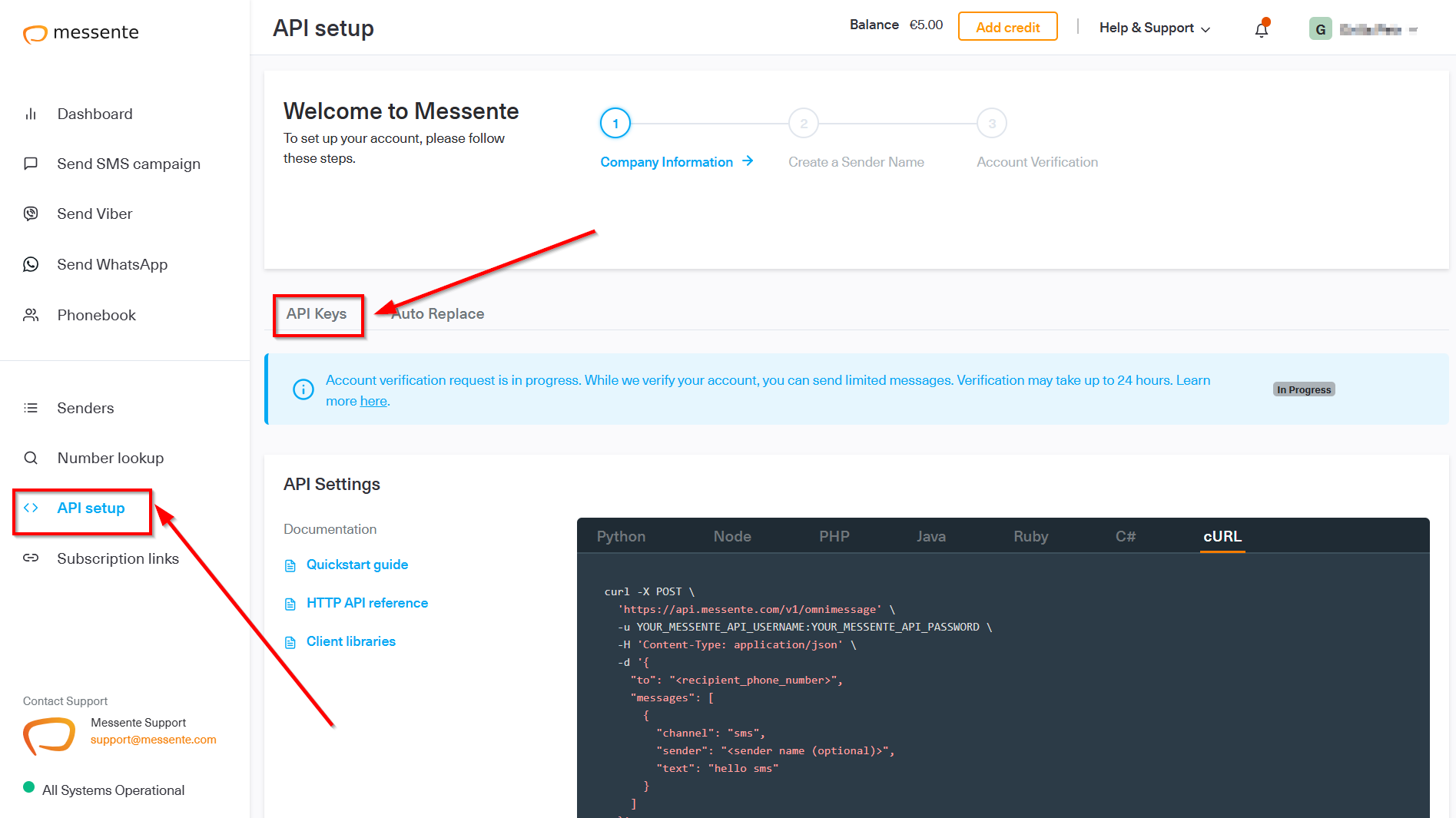Select the Send SMS campaign icon
Screen dimensions: 1456x818
(31, 163)
